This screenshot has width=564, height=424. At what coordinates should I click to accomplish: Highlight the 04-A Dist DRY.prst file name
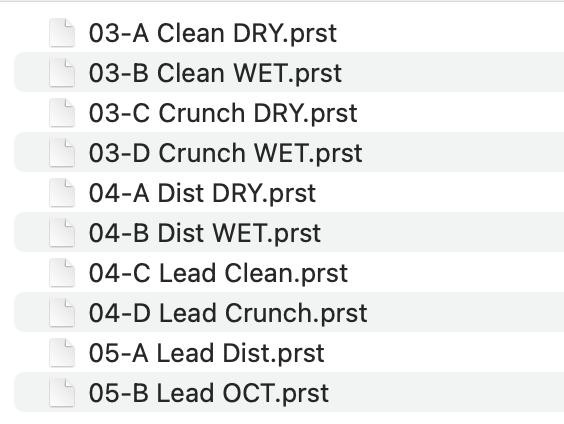click(x=203, y=194)
